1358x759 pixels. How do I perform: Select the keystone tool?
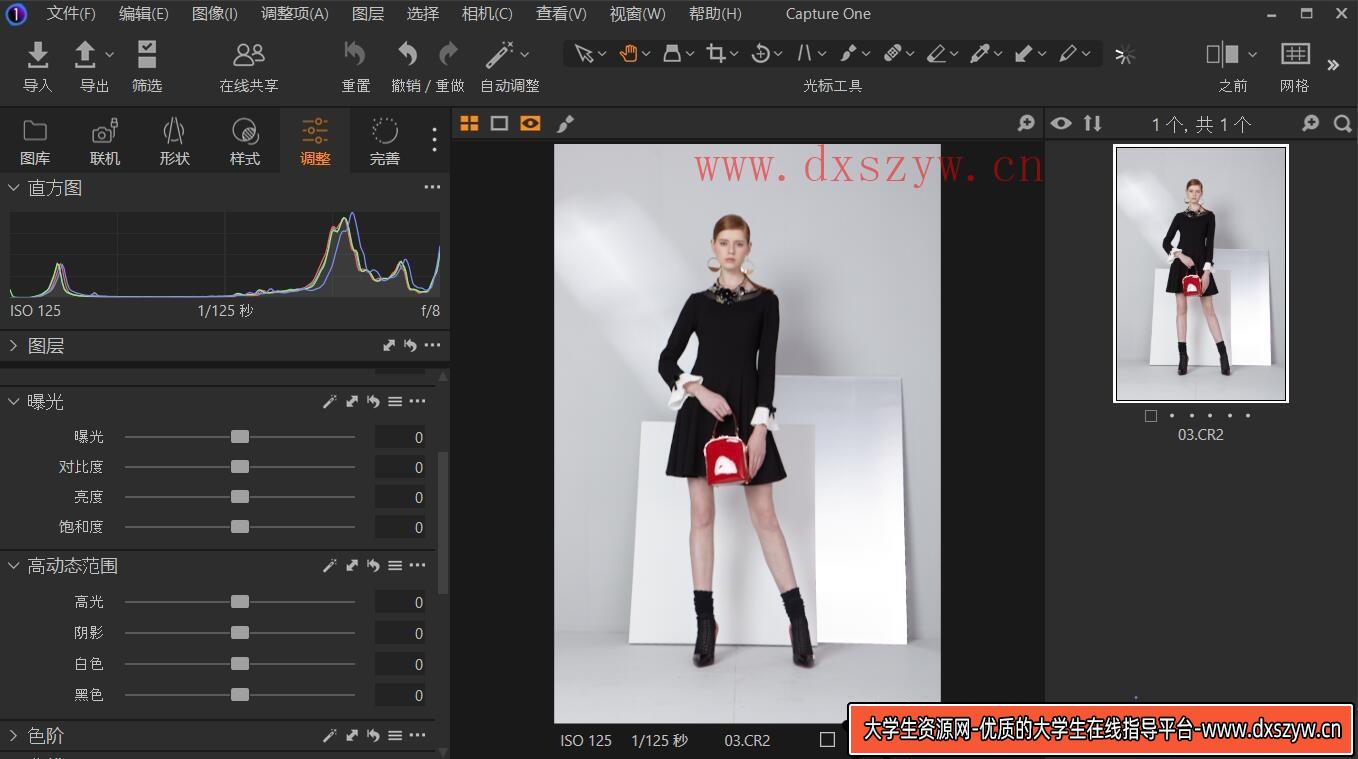(804, 54)
